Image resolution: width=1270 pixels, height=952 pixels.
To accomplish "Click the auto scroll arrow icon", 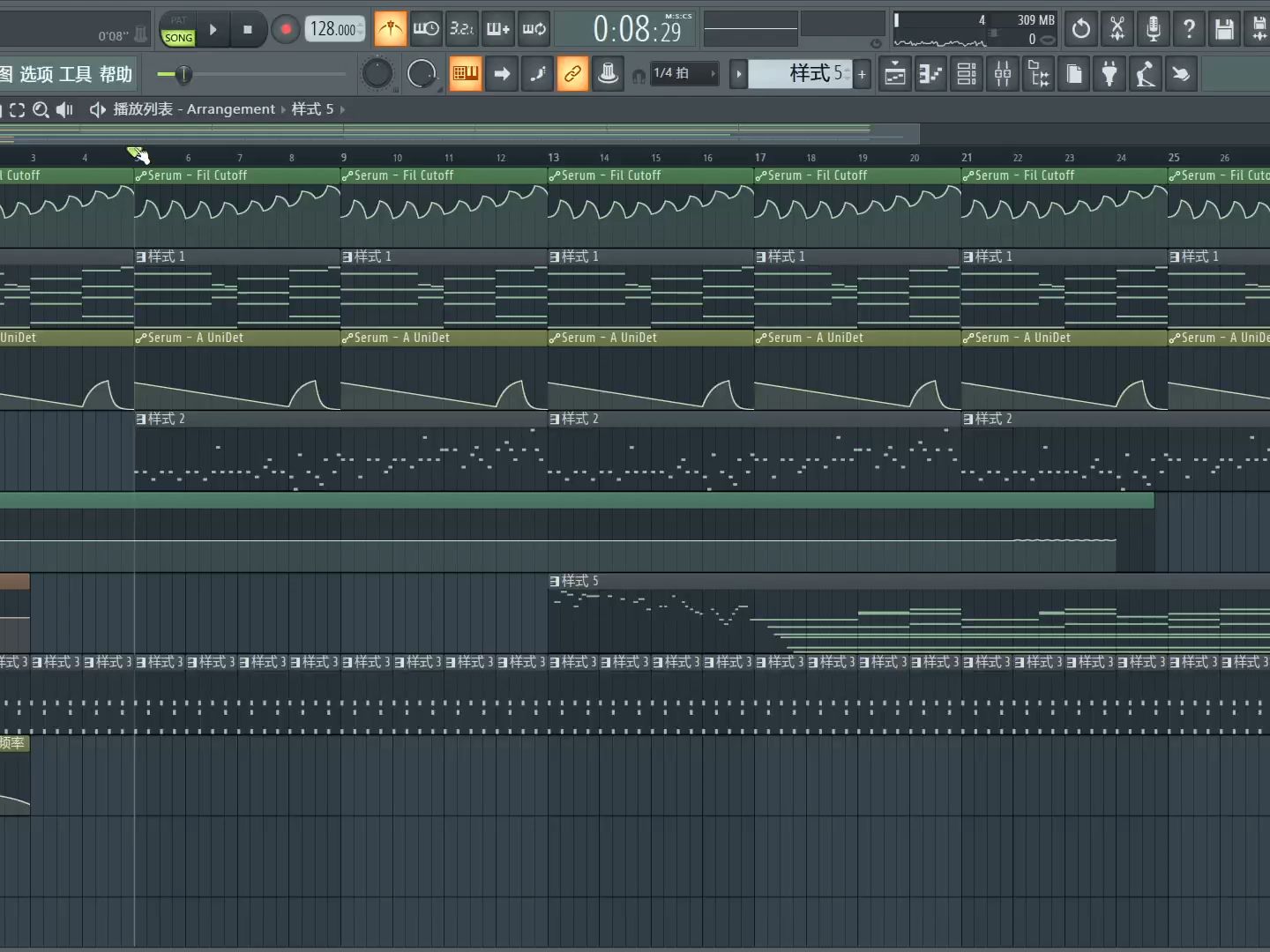I will point(502,74).
